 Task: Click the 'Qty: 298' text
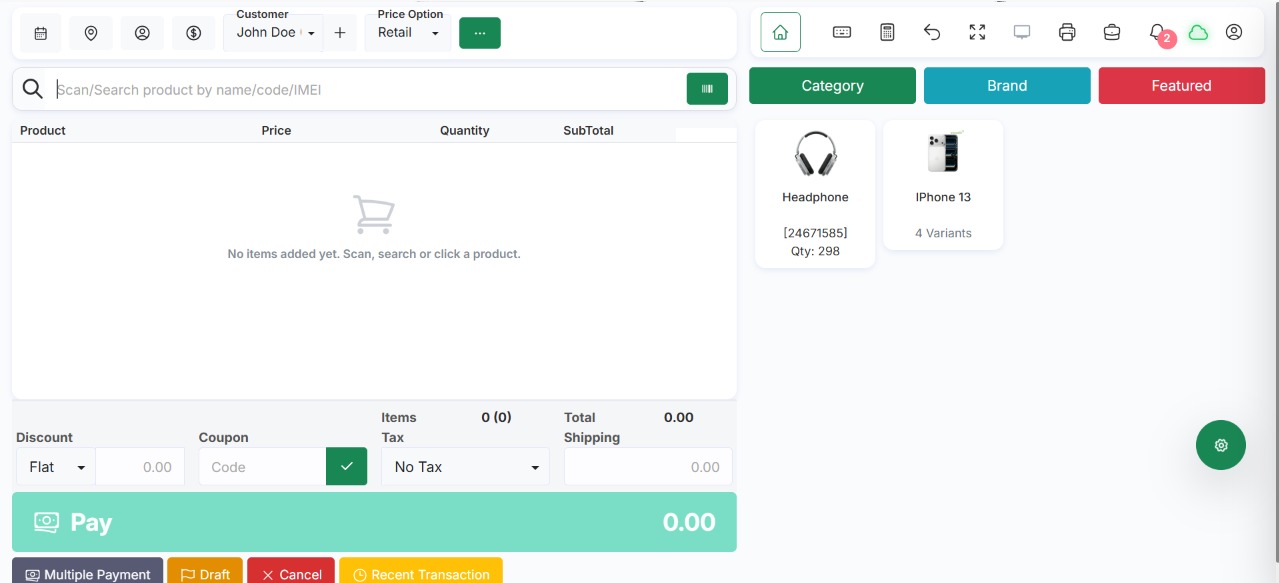[x=815, y=251]
